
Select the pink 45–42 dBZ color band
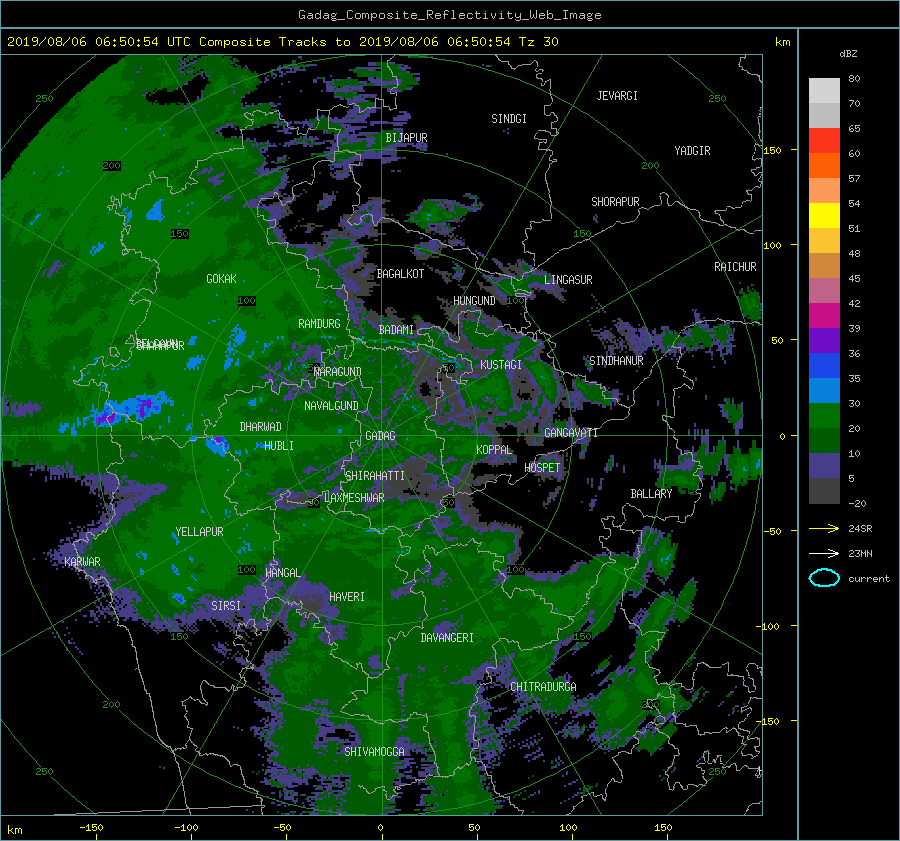pyautogui.click(x=824, y=290)
